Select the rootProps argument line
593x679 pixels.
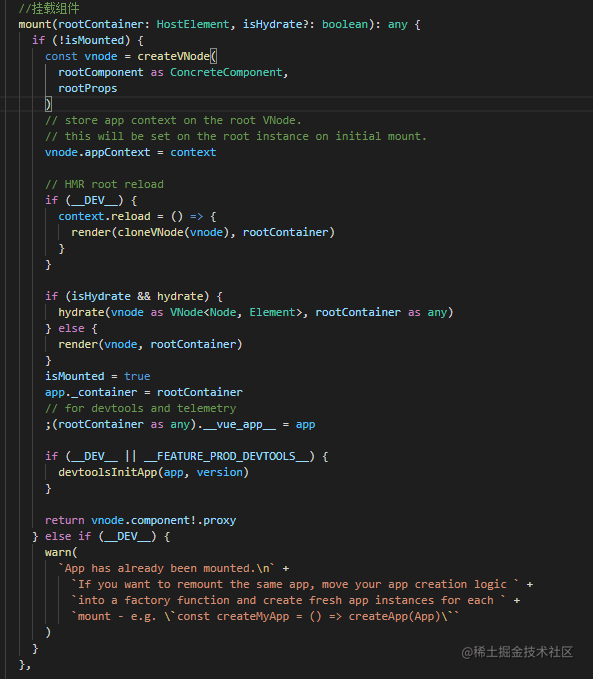click(x=87, y=88)
